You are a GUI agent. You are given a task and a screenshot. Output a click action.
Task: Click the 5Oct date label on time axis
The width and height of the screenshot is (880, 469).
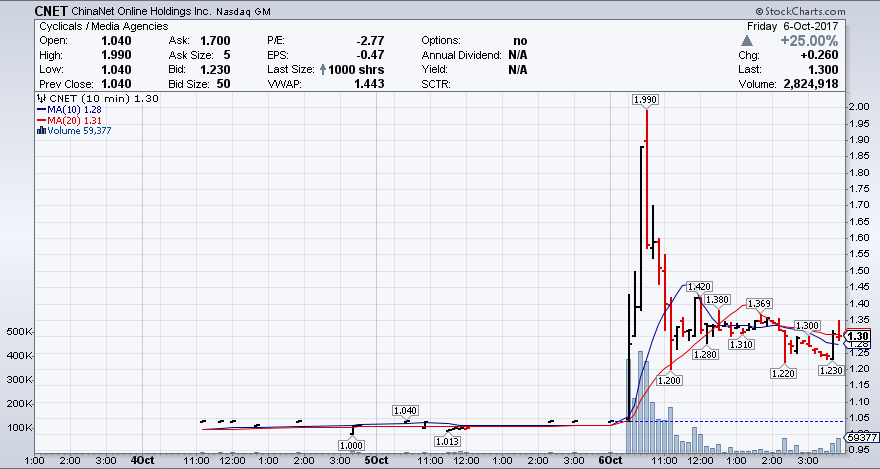tap(374, 461)
